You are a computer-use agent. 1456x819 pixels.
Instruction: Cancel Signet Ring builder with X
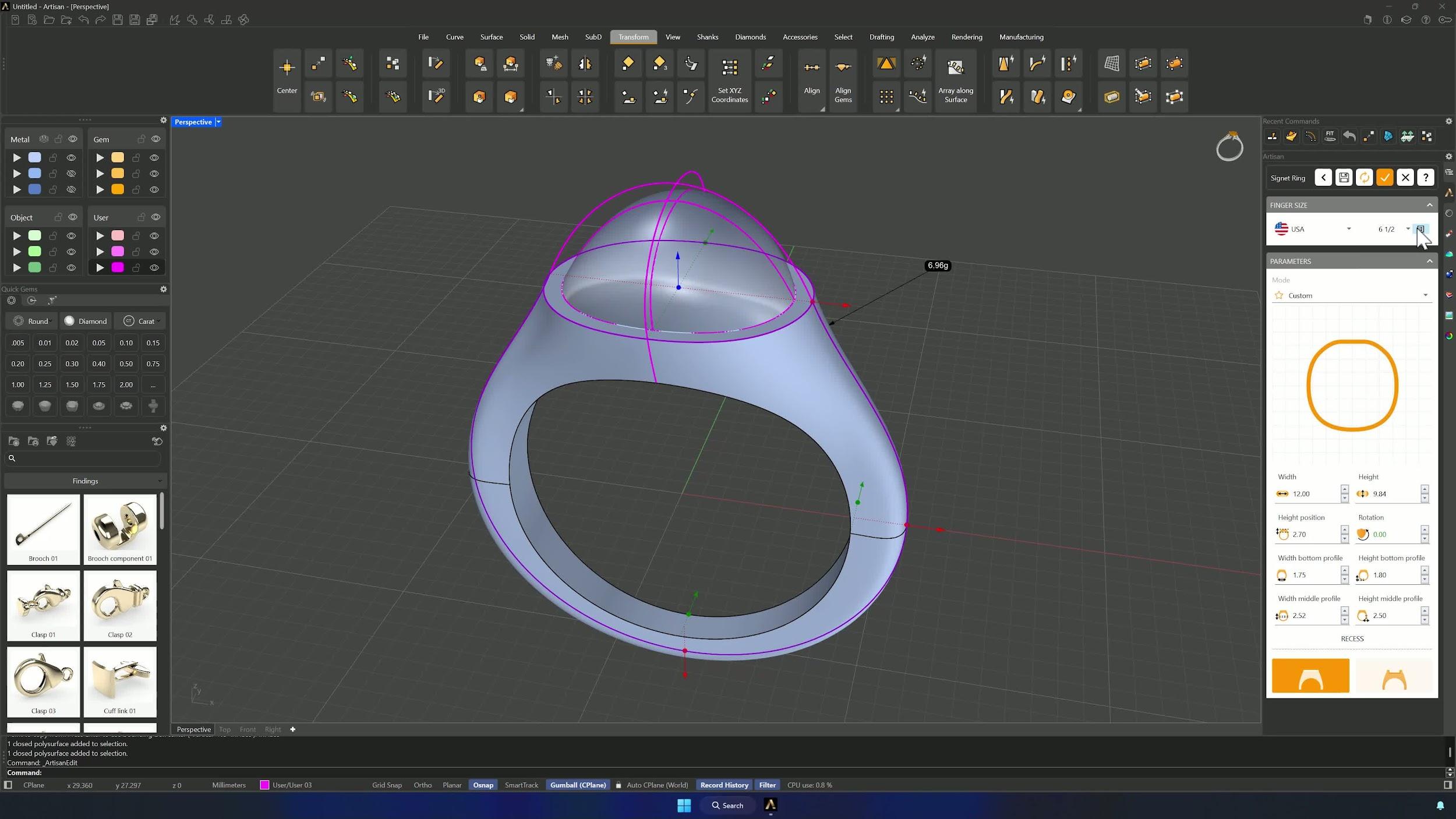[1405, 178]
